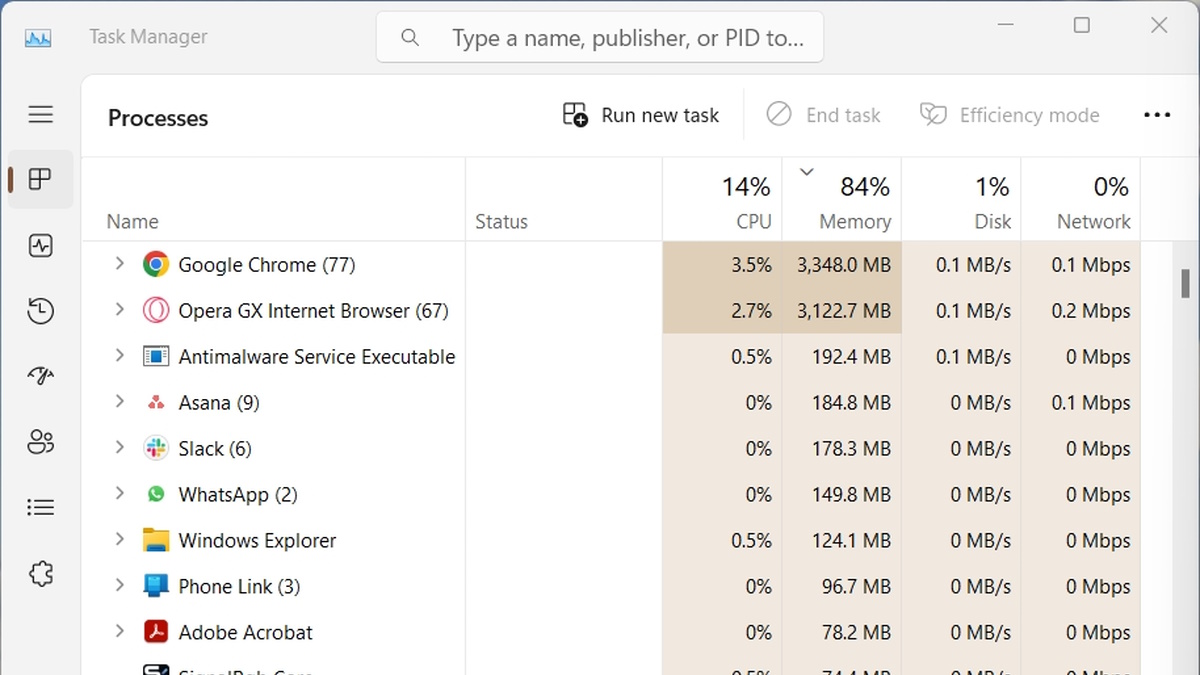Screen dimensions: 1200x675
Task: Select the Adobe Acrobat row name
Action: coord(245,632)
